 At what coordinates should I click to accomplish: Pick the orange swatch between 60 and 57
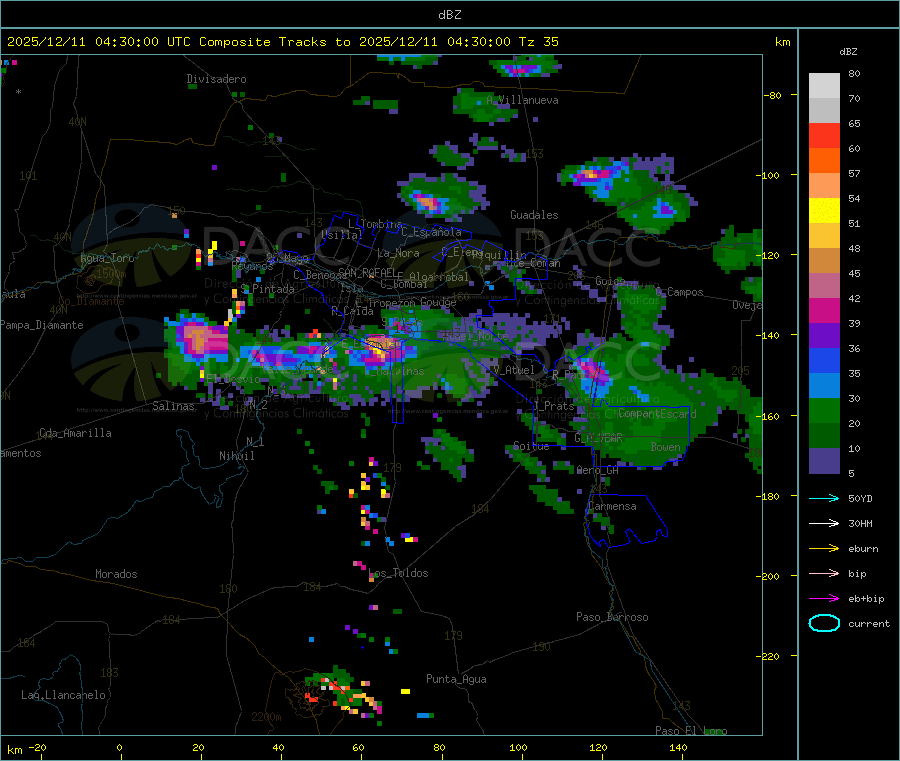click(824, 161)
